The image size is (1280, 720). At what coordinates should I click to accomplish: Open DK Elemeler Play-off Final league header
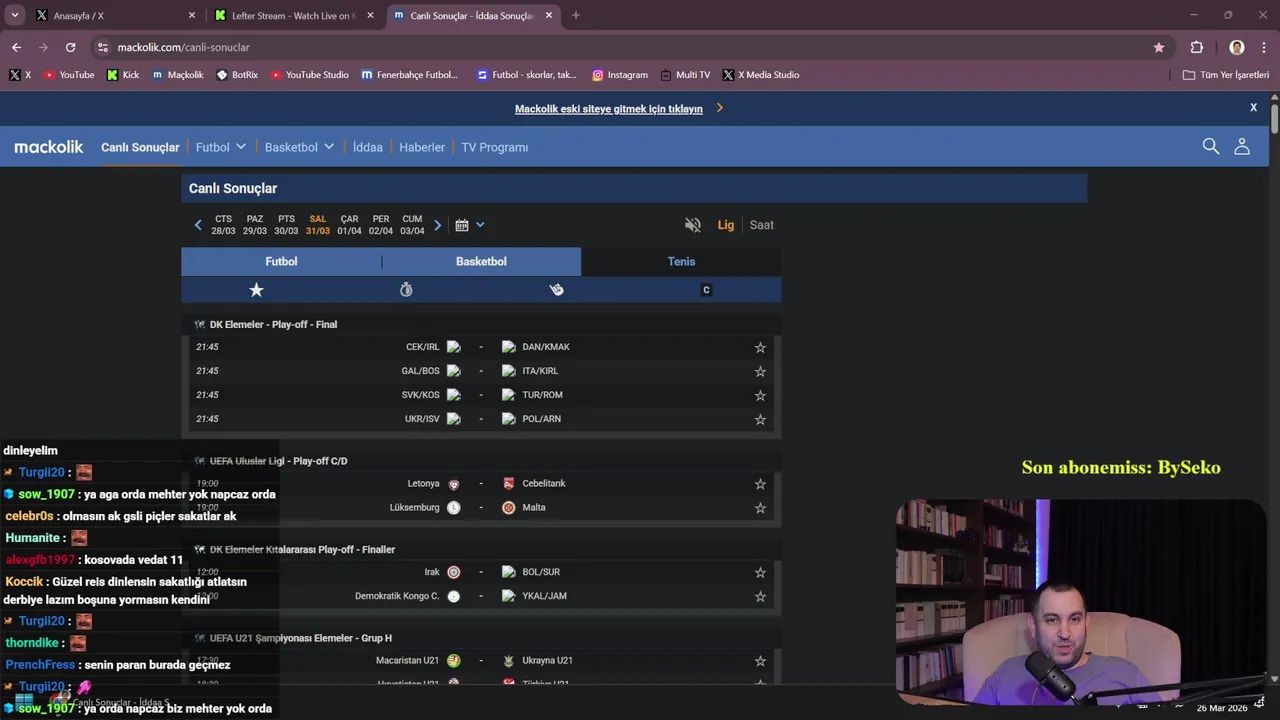[273, 325]
